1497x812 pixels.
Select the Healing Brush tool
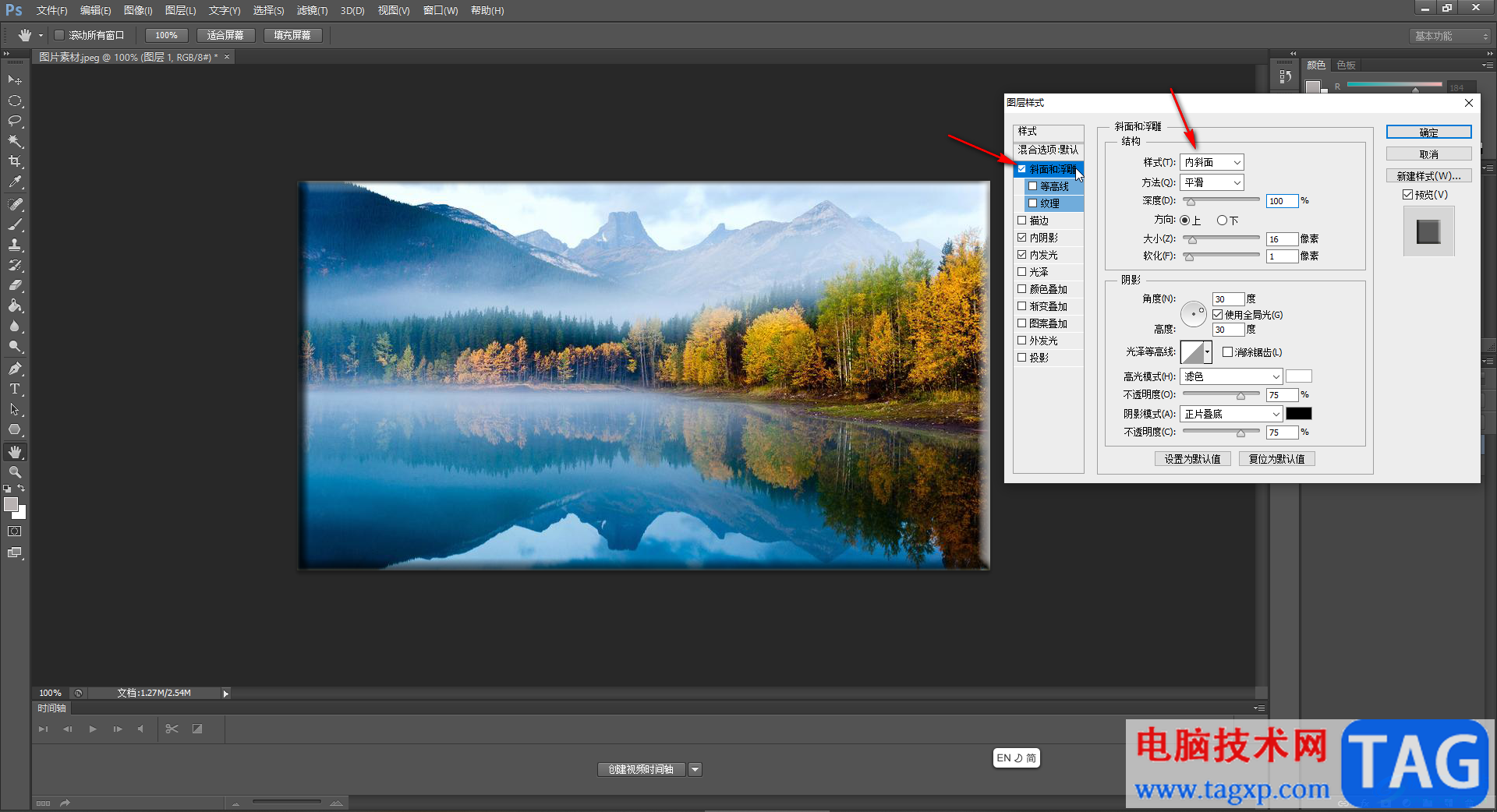tap(15, 204)
